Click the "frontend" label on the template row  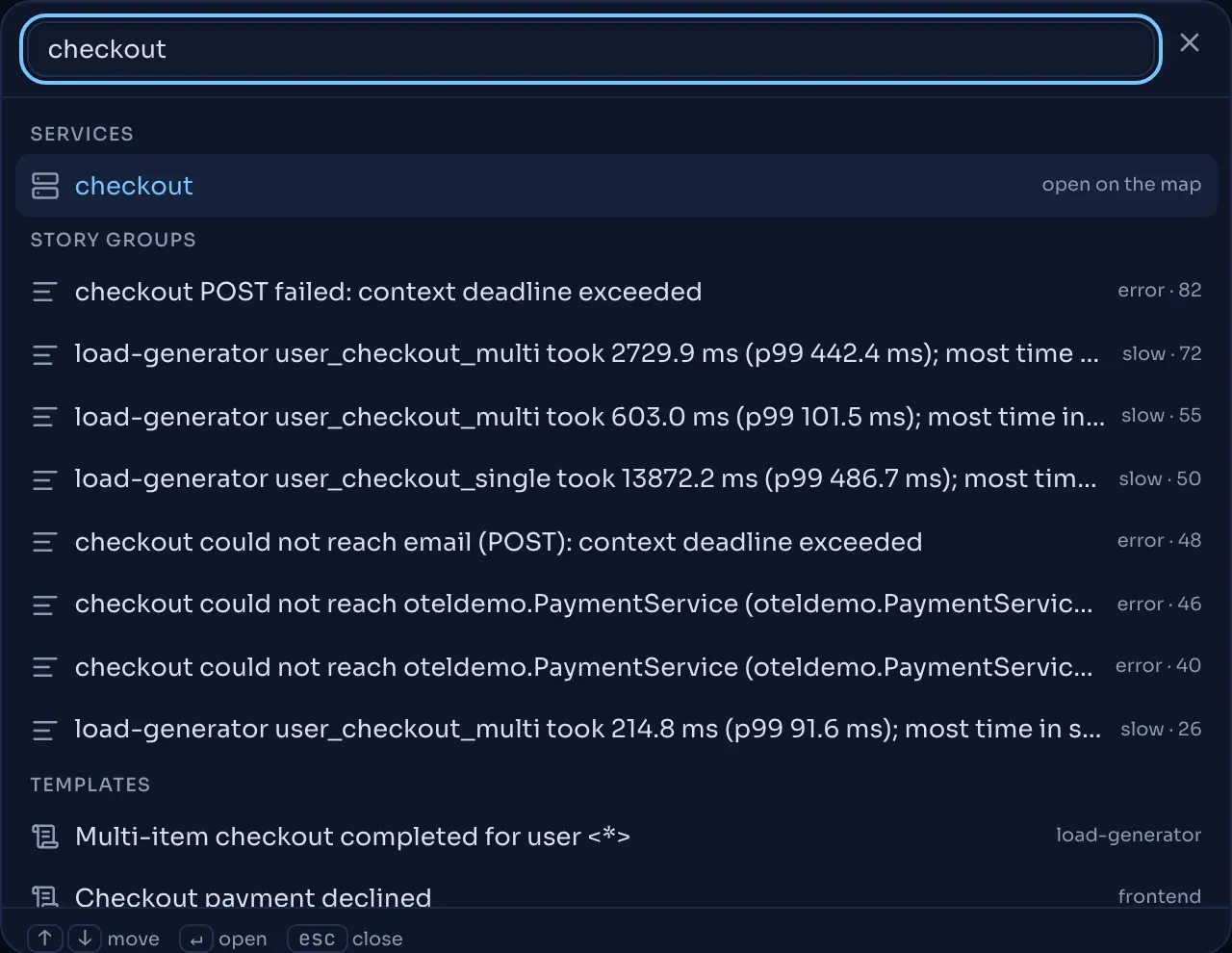1159,896
